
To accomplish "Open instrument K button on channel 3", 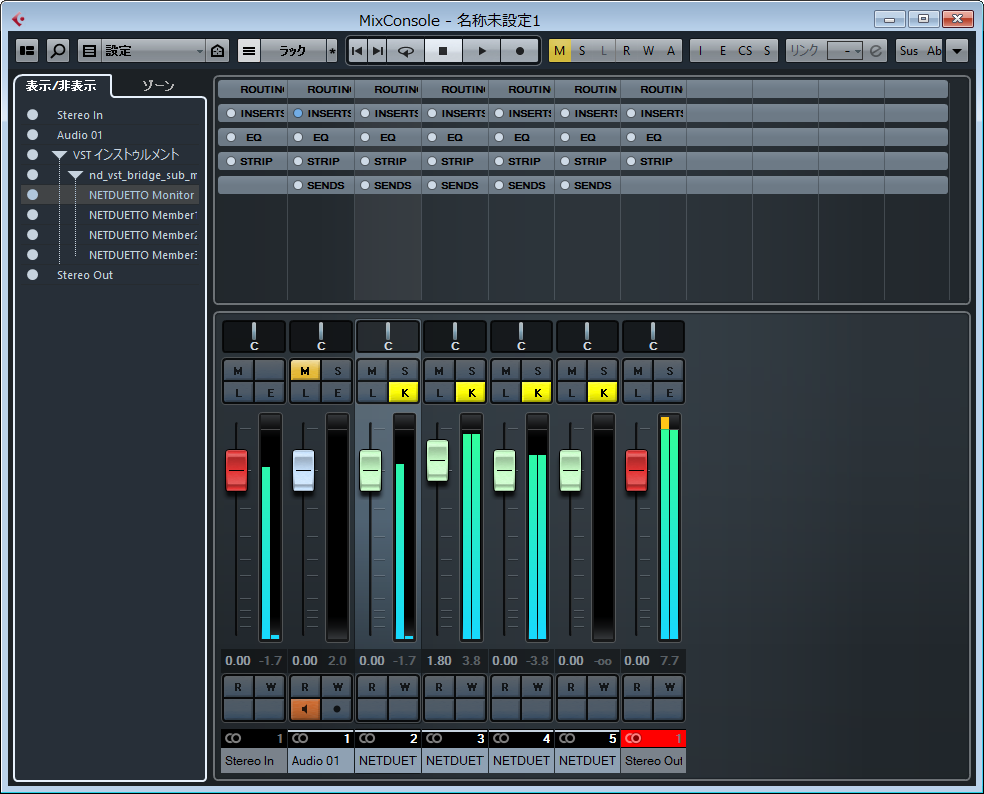I will click(471, 393).
